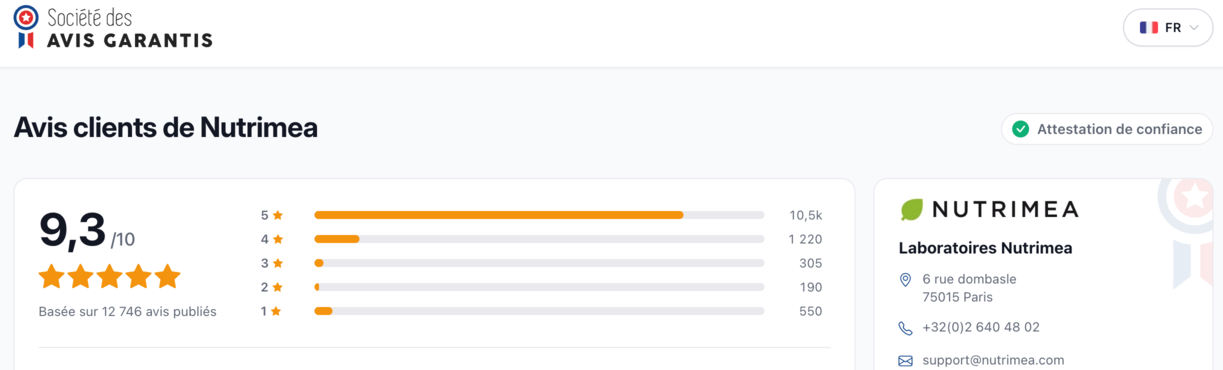Viewport: 1223px width, 370px height.
Task: Click the green checkmark attestation icon
Action: pos(1020,129)
